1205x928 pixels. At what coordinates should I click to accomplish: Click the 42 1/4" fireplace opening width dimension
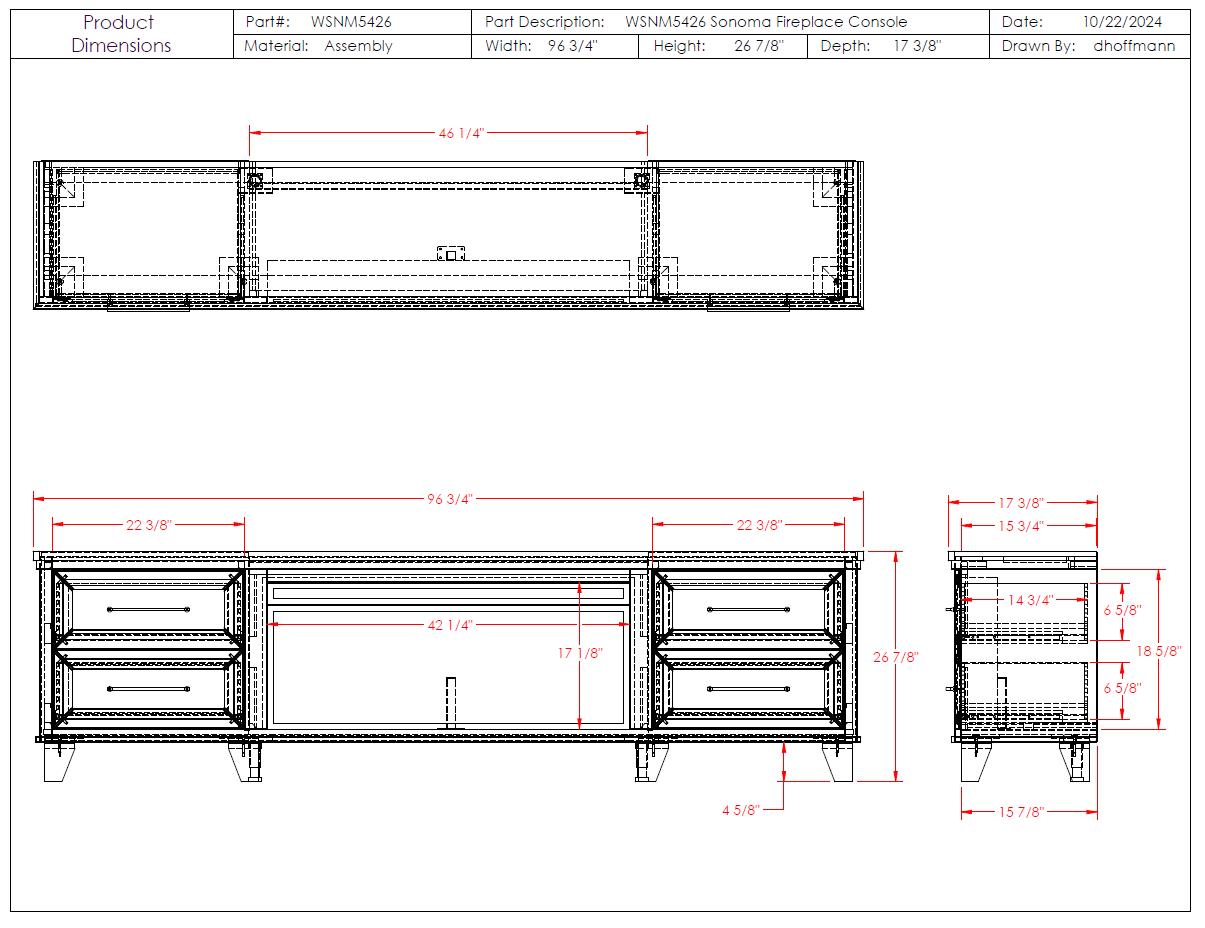tap(449, 625)
